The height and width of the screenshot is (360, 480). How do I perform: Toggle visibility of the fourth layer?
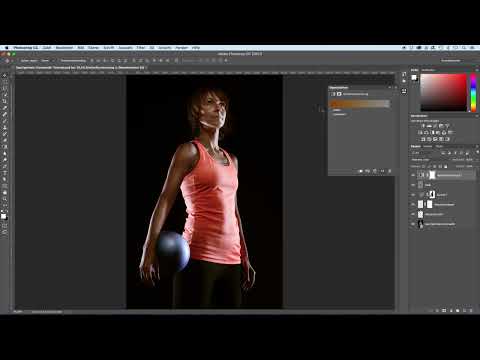tap(413, 204)
